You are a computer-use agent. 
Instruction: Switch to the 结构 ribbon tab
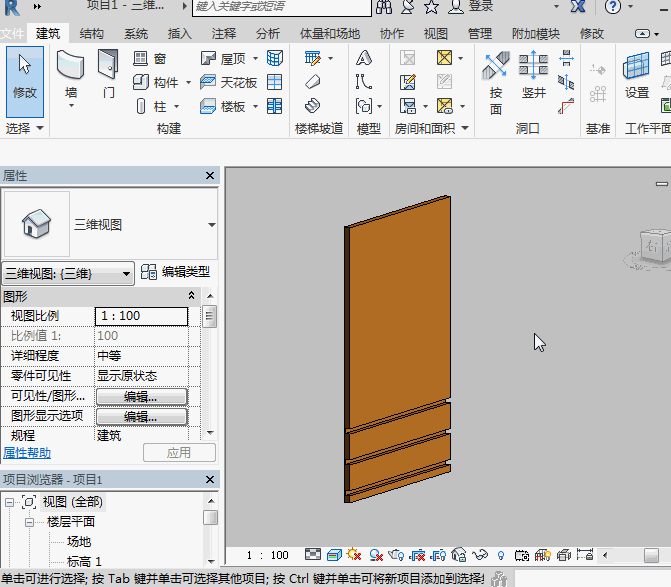click(x=91, y=33)
